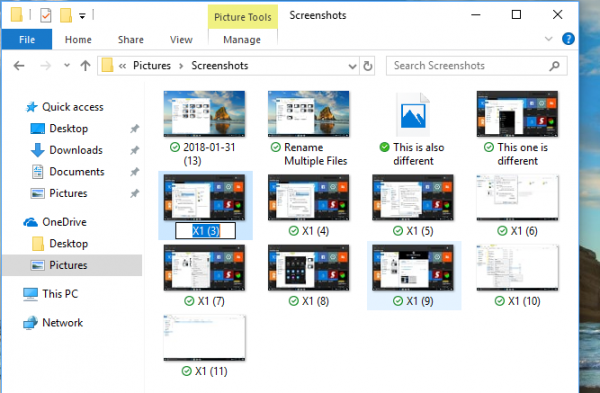This screenshot has height=393, width=600.
Task: Go up one folder level
Action: click(x=85, y=66)
